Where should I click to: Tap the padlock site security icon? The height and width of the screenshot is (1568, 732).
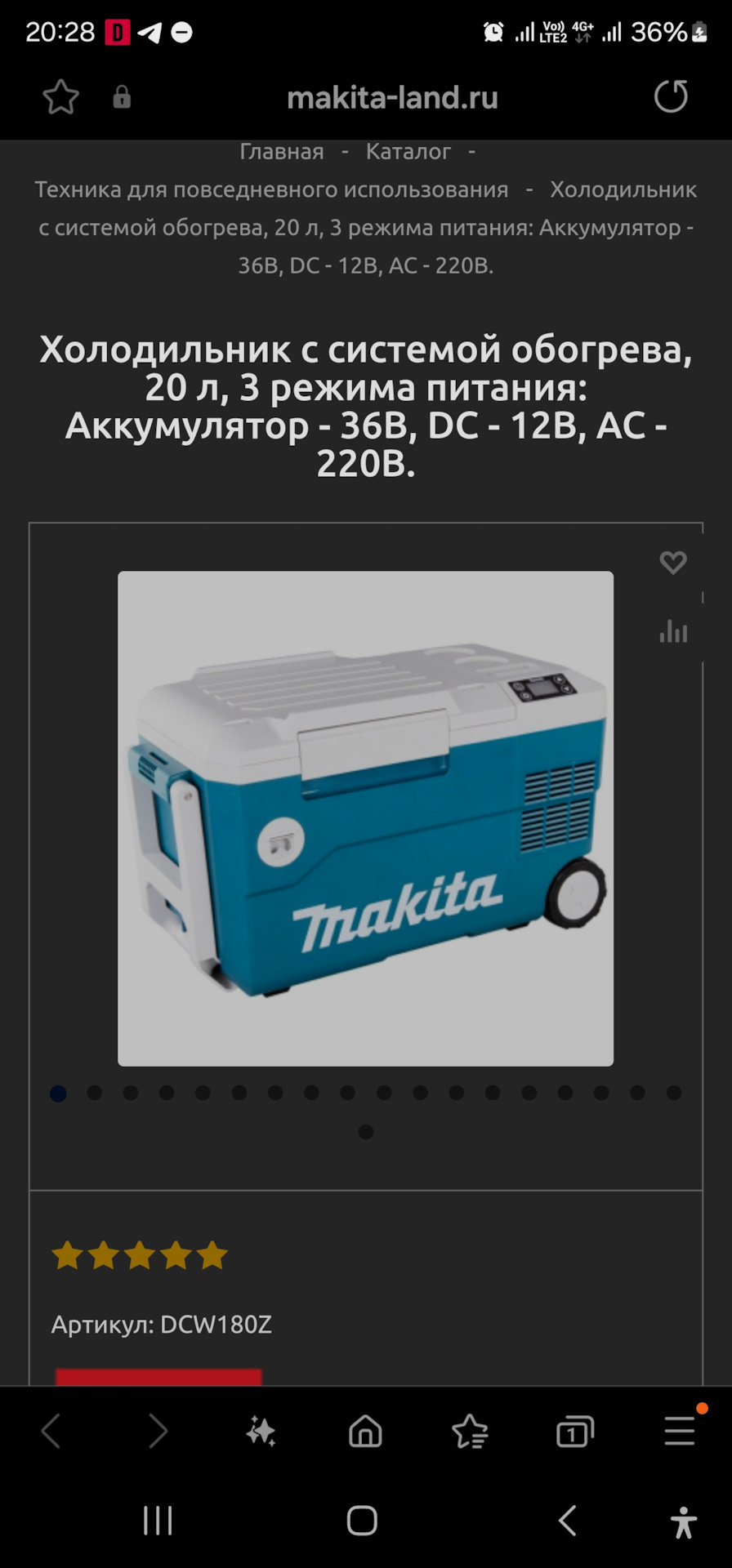122,97
